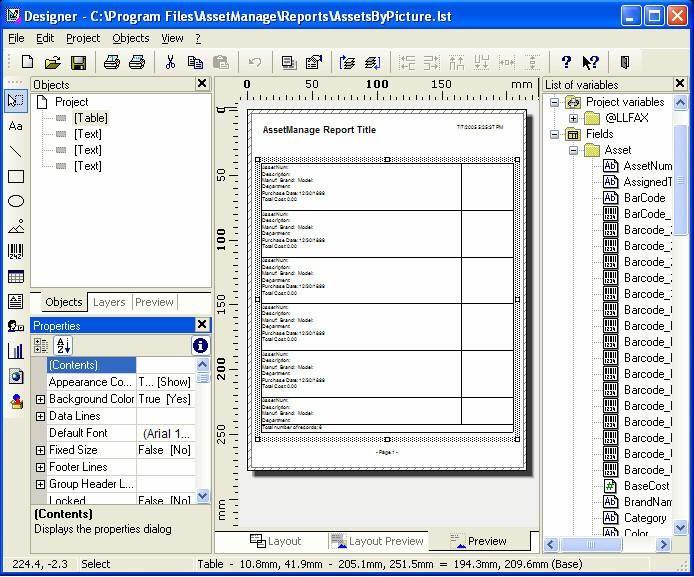Expand the @LLFAX folder node
The image size is (694, 577).
pos(573,118)
